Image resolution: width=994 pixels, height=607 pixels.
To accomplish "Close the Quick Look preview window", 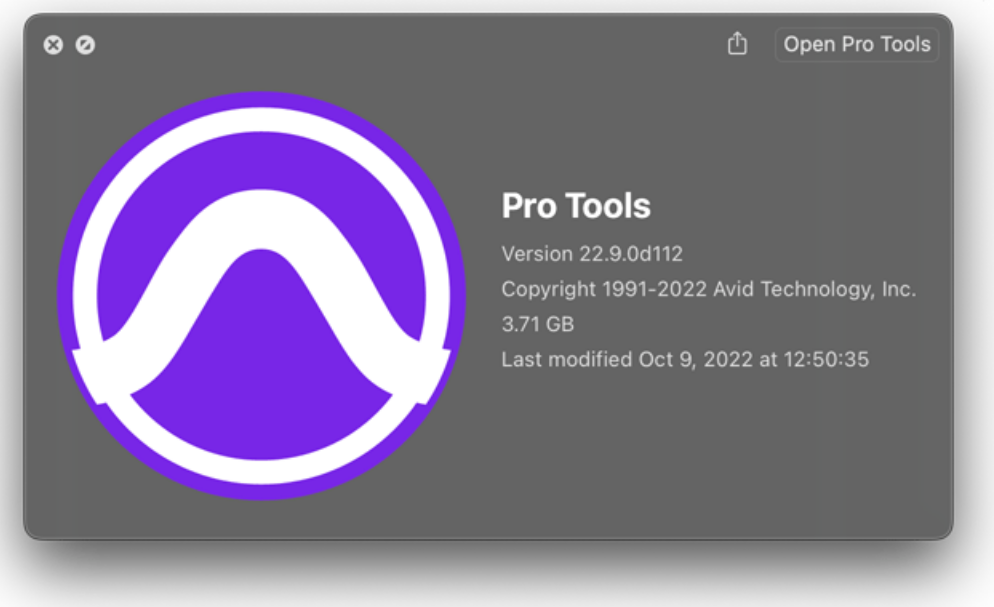I will 53,45.
